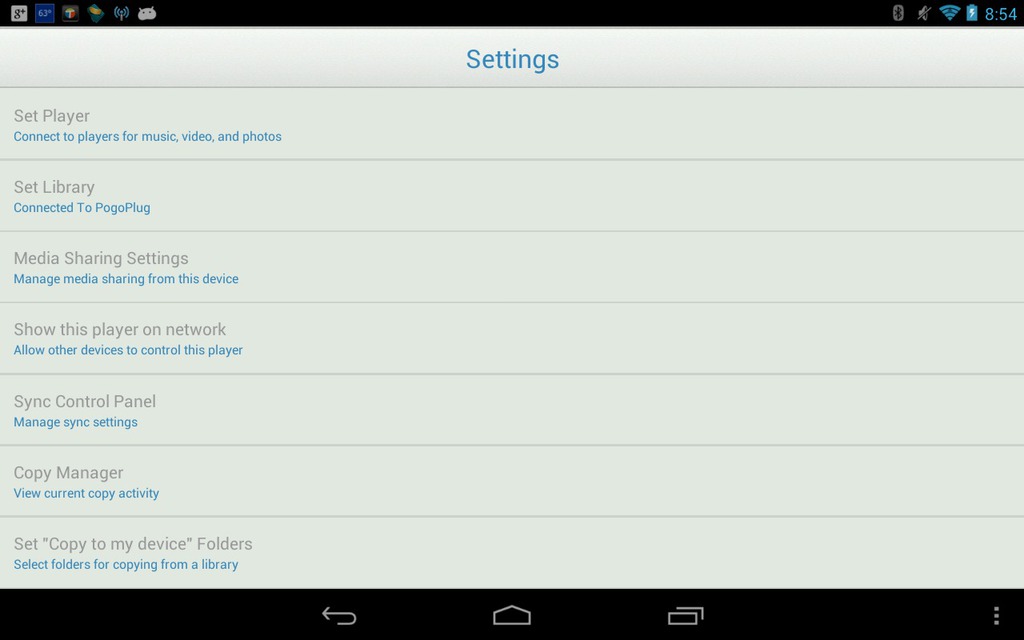Tap the Wi-Fi signal status icon

949,13
